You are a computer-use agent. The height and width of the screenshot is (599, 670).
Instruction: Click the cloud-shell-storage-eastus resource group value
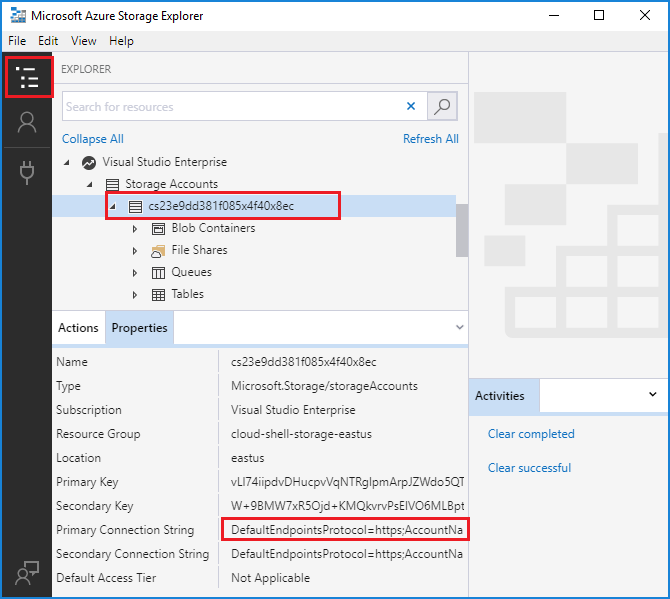point(301,434)
